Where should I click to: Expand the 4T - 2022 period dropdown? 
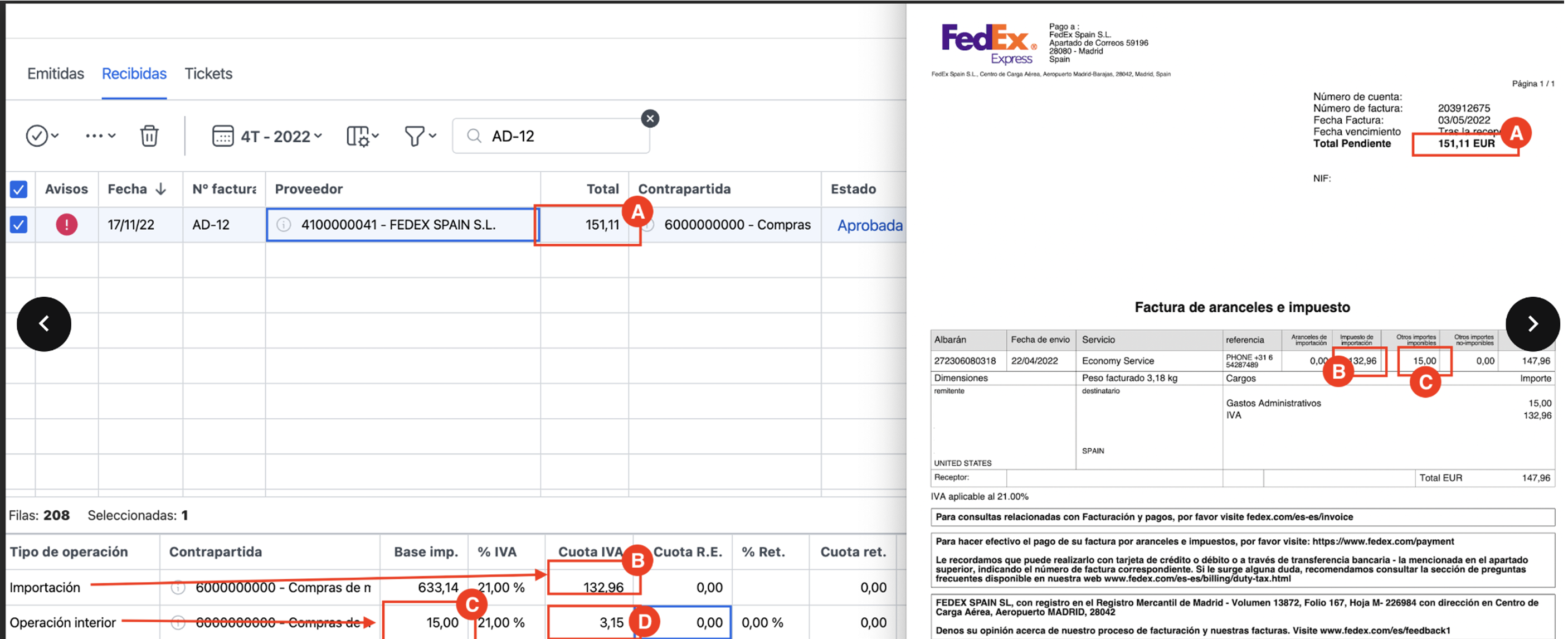(x=281, y=137)
